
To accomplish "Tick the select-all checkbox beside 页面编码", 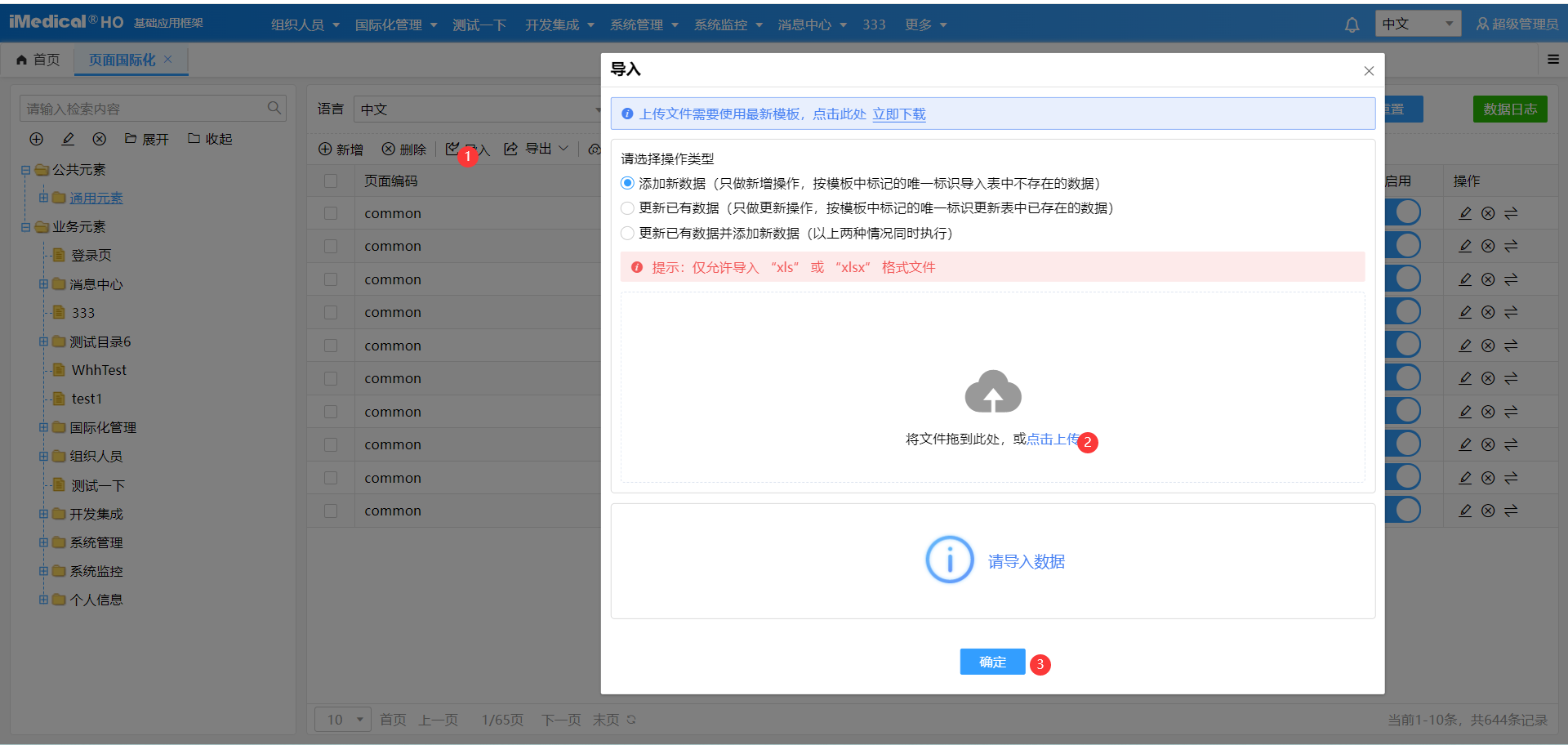I will coord(331,181).
